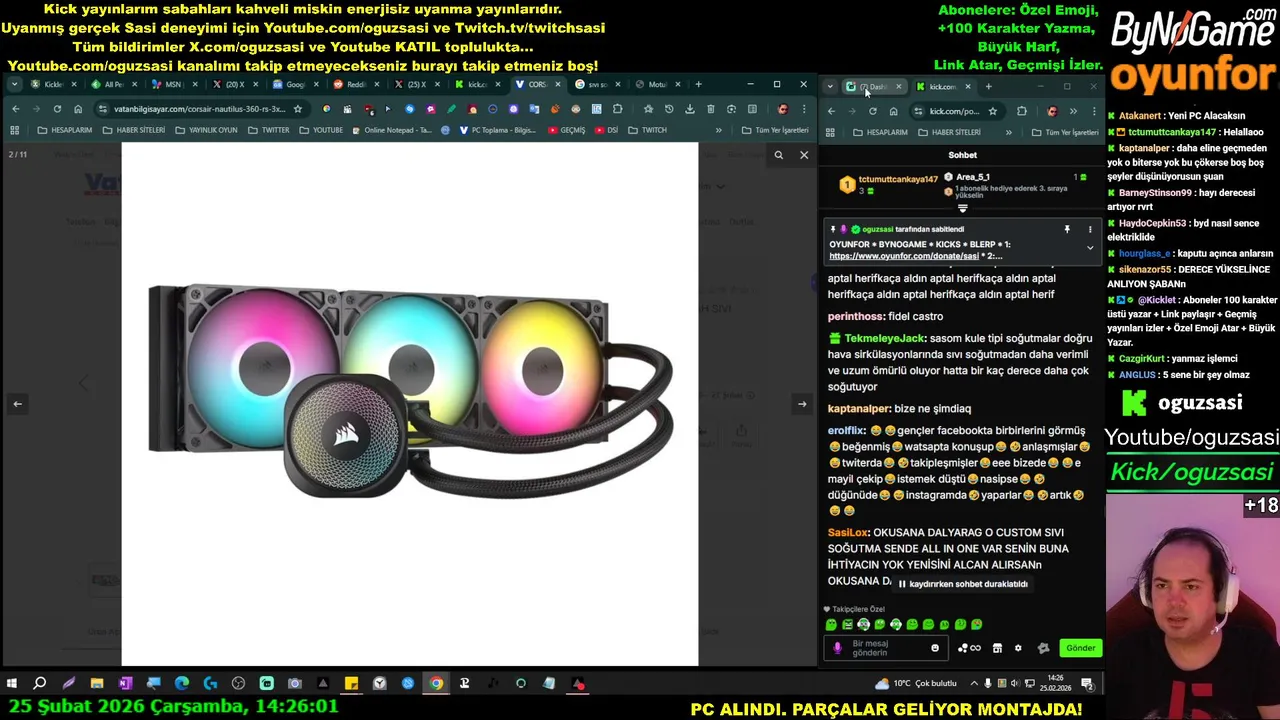Select the first Kick emote in quick row
Viewport: 1280px width, 720px height.
[x=831, y=625]
